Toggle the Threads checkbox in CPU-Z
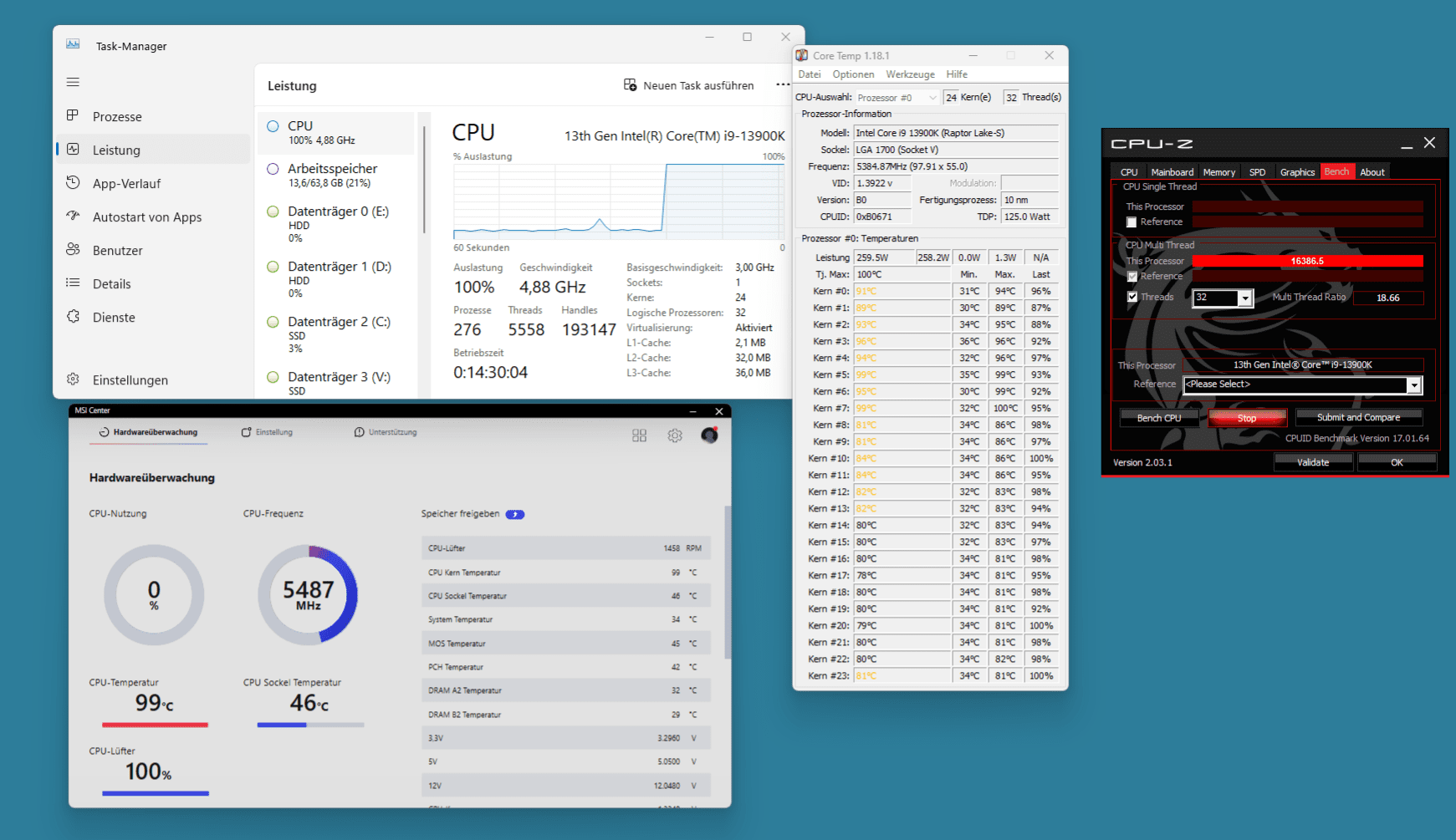Image resolution: width=1456 pixels, height=840 pixels. [x=1132, y=297]
